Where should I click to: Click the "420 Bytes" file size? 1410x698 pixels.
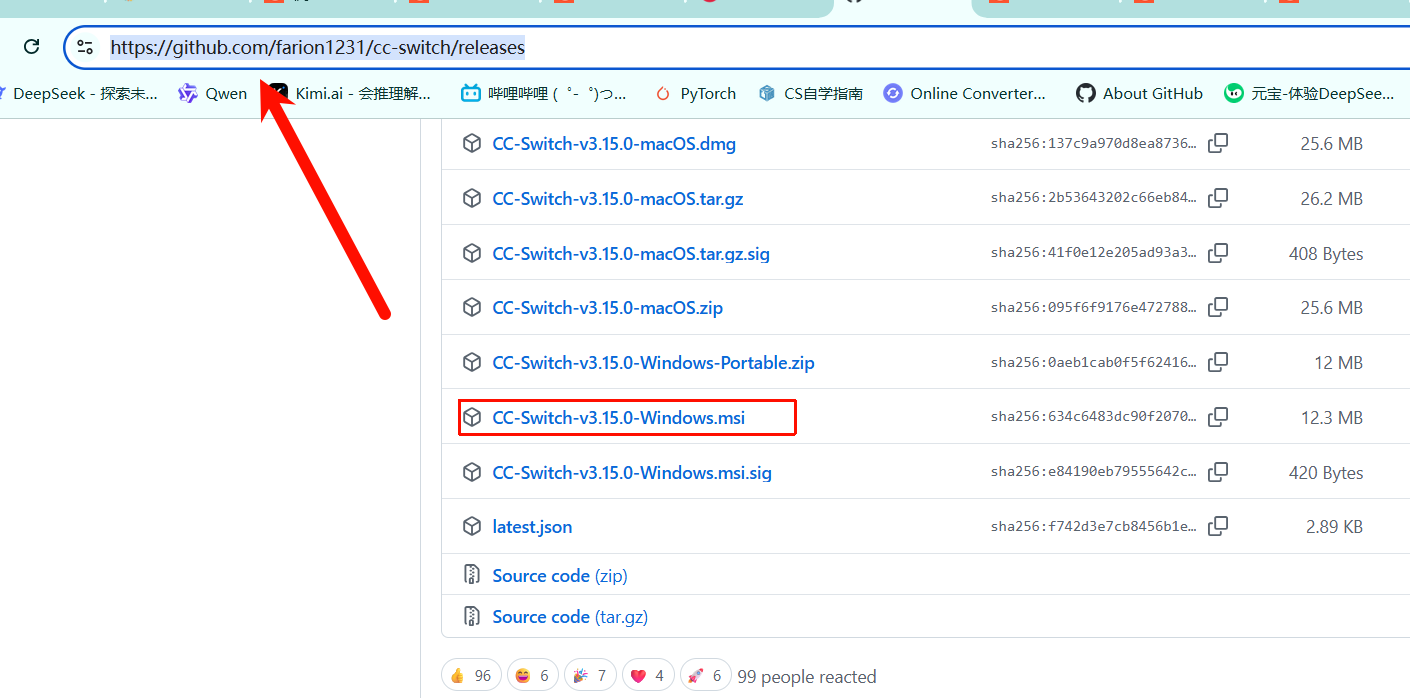pos(1326,473)
